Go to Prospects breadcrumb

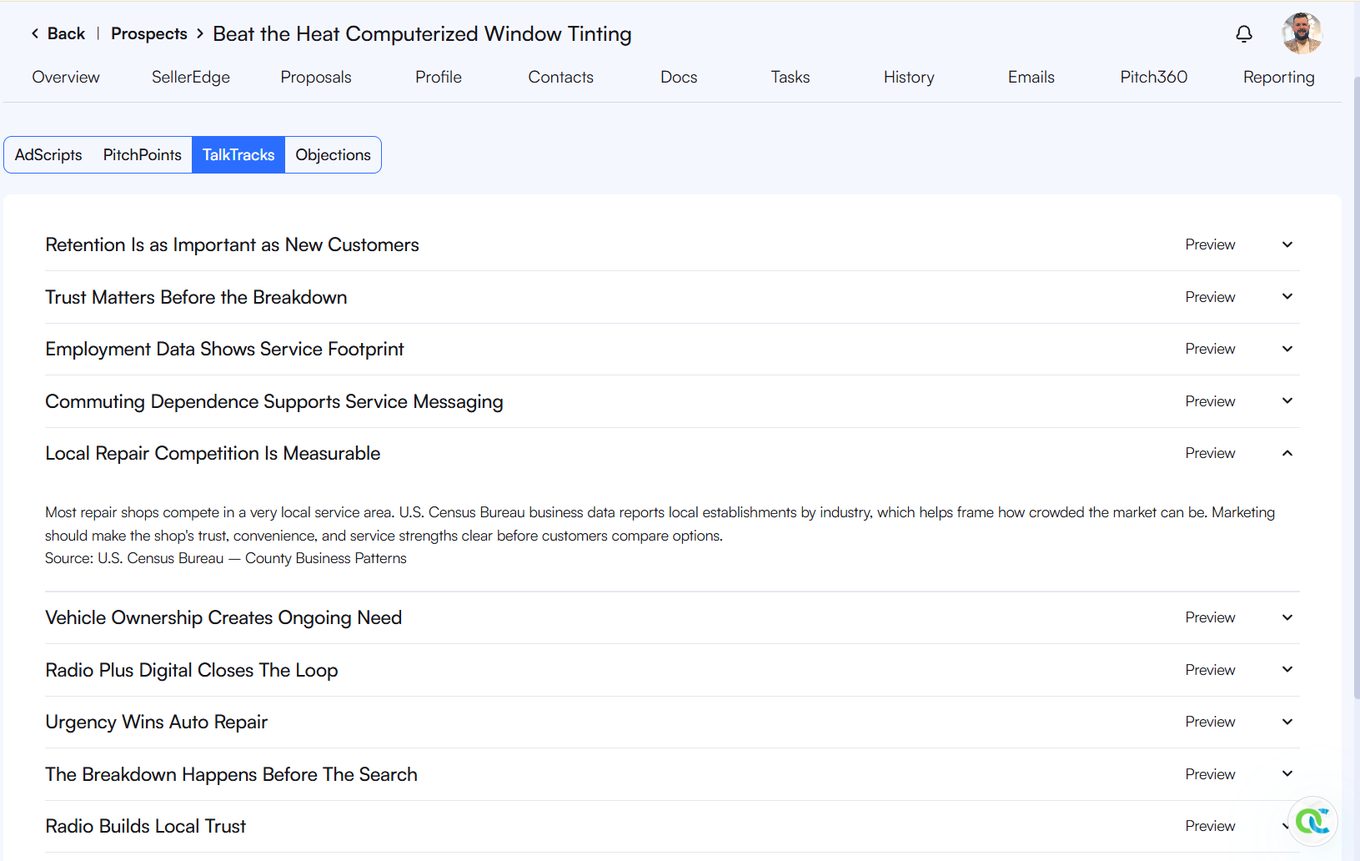pos(149,33)
